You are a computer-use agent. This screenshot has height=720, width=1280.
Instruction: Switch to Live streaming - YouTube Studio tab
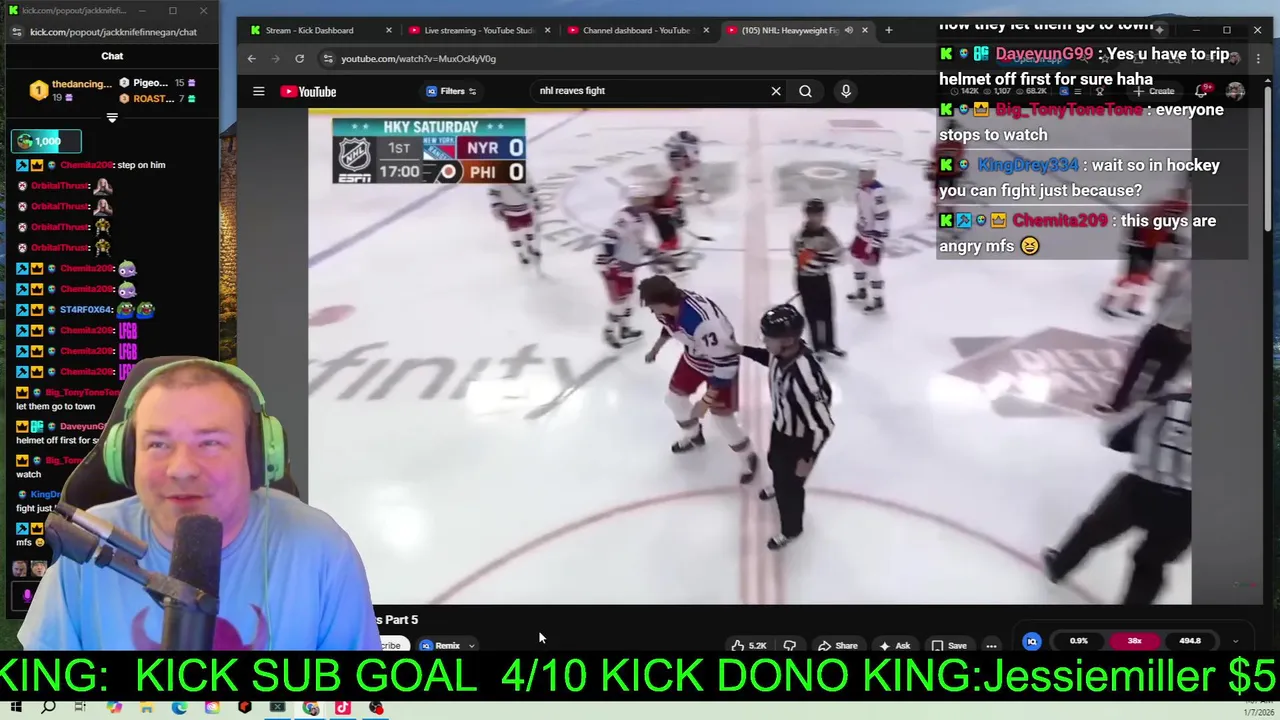(x=478, y=30)
